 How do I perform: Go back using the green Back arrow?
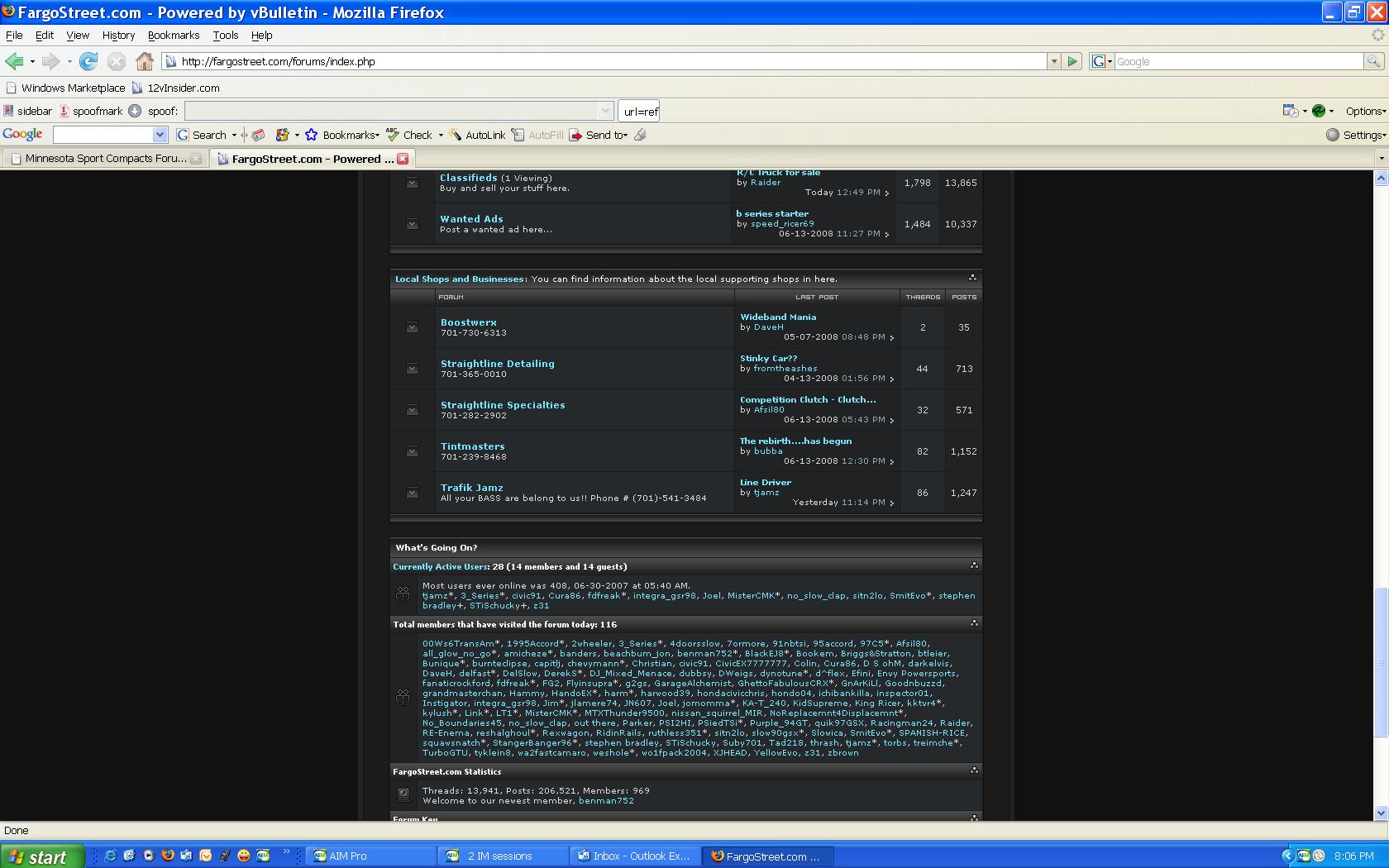pyautogui.click(x=14, y=61)
